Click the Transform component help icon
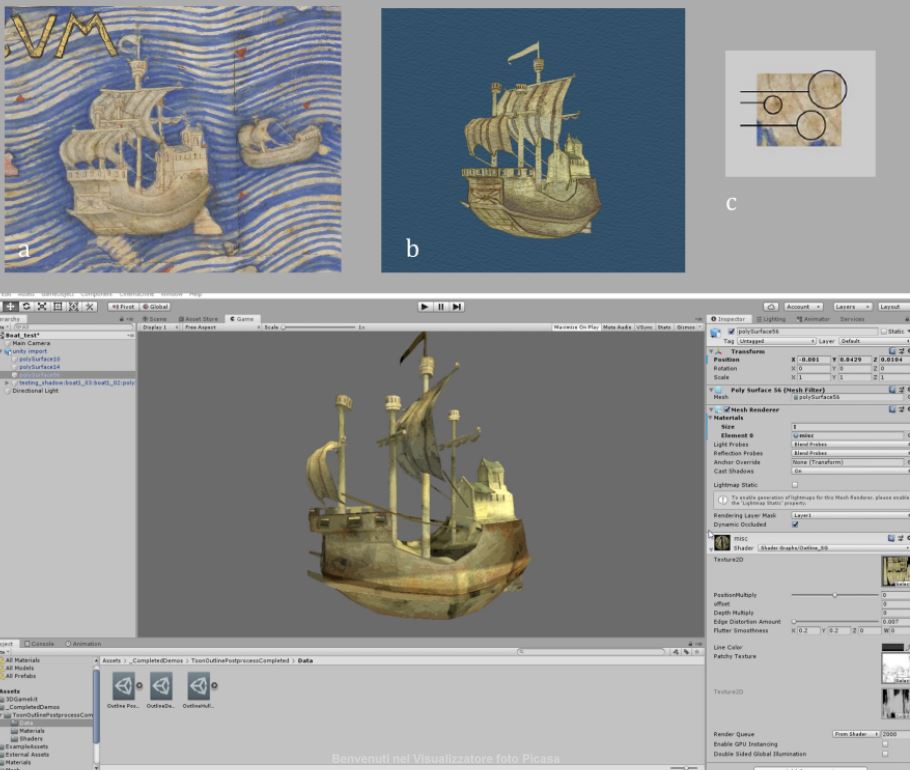The image size is (910, 770). pos(892,351)
